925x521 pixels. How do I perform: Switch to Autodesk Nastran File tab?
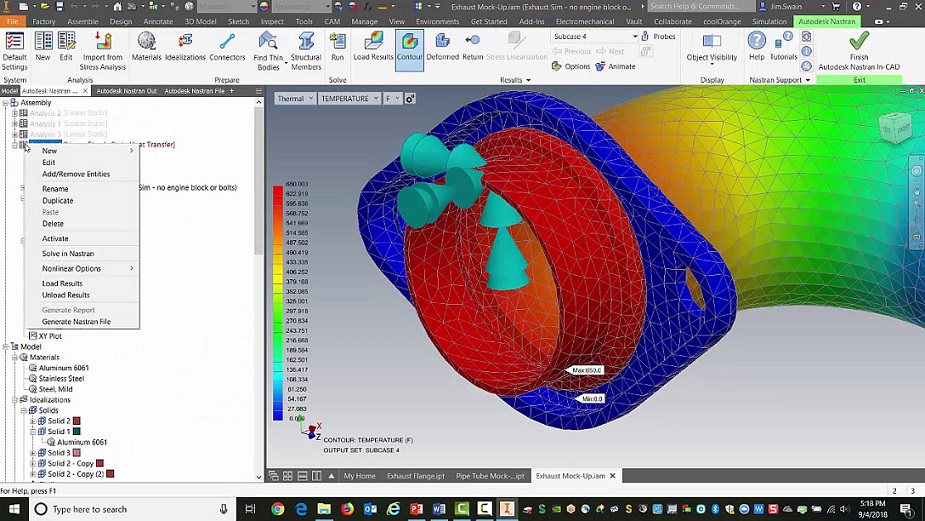click(194, 91)
